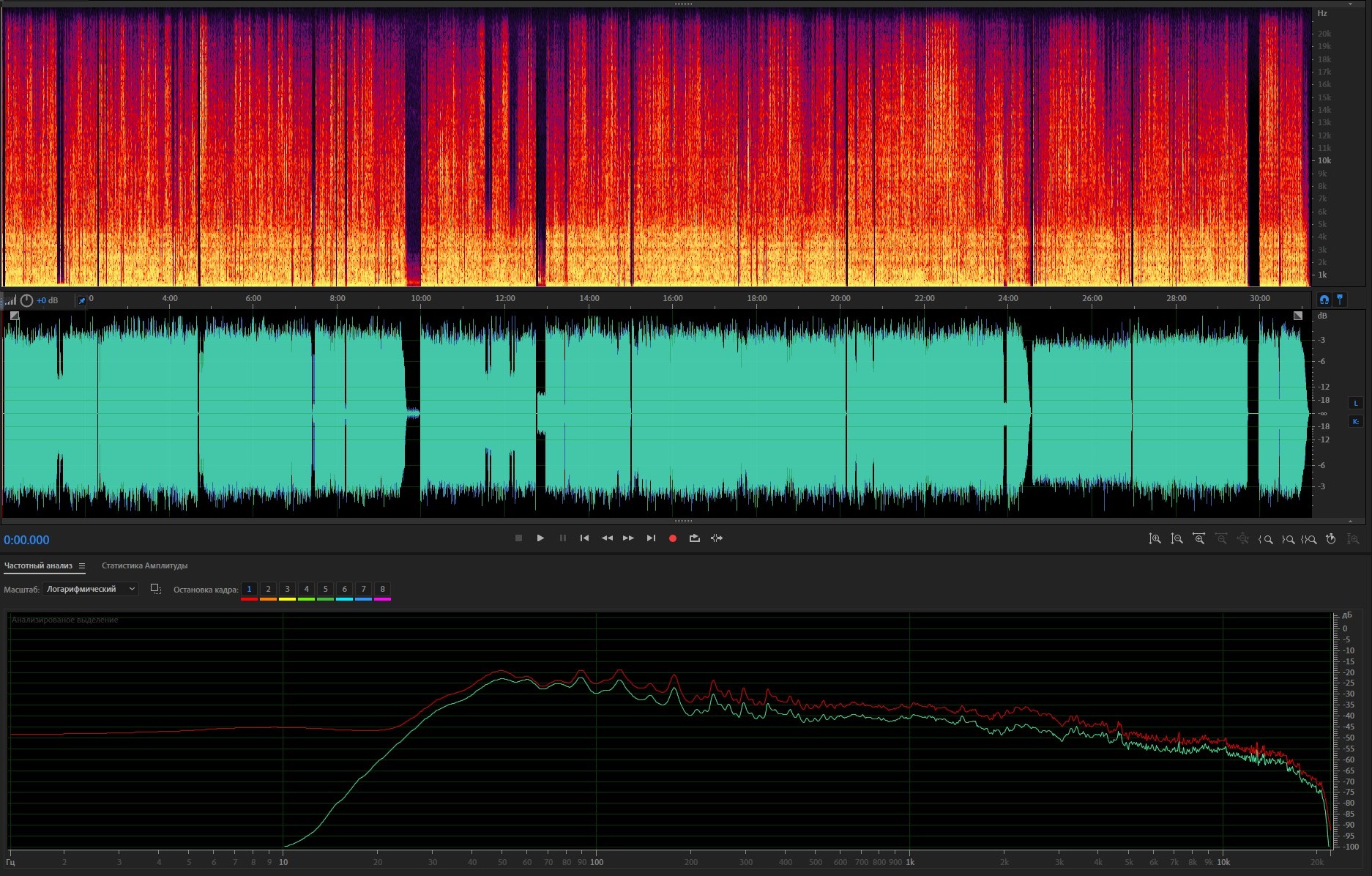Start recording with the red Record button
Image resolution: width=1372 pixels, height=876 pixels.
(x=672, y=538)
